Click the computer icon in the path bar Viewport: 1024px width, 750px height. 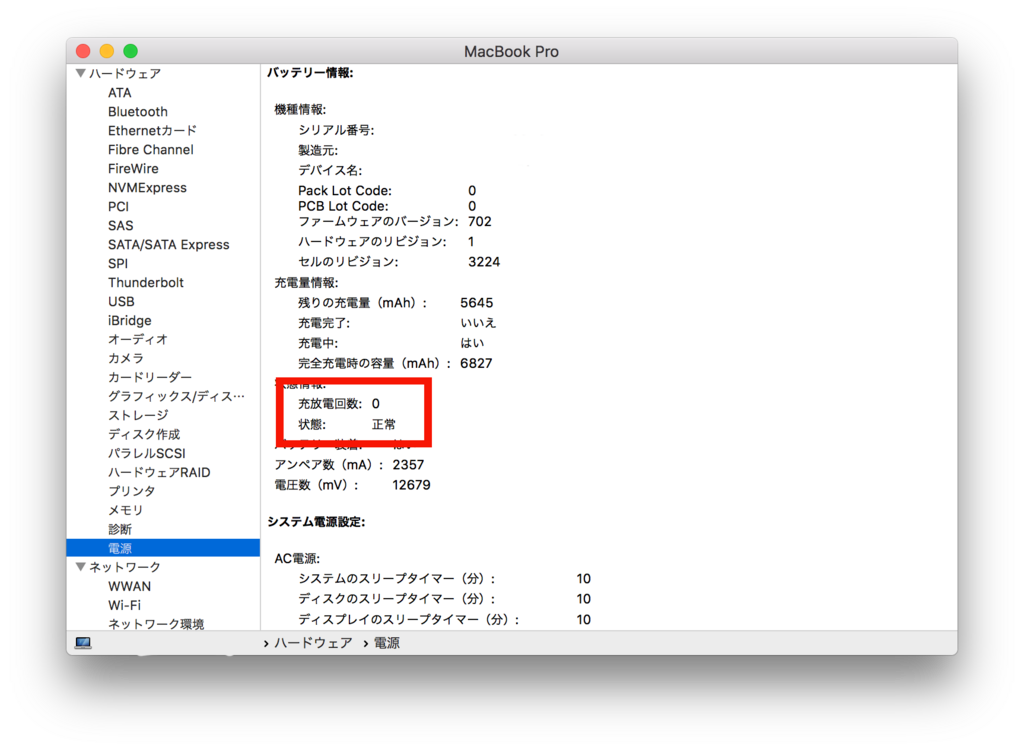(83, 643)
